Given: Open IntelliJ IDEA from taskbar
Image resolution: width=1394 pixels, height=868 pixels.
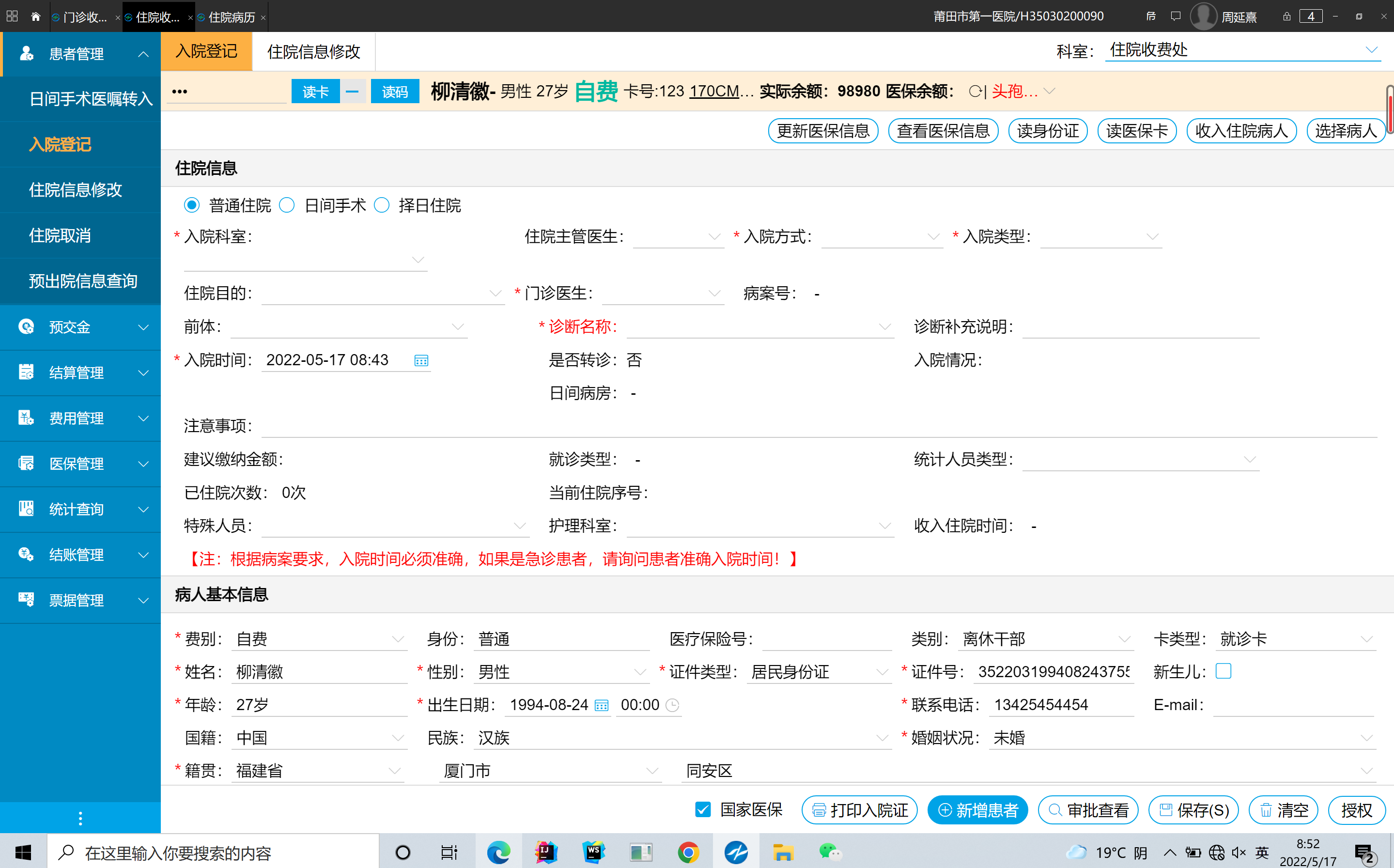Looking at the screenshot, I should [x=546, y=852].
